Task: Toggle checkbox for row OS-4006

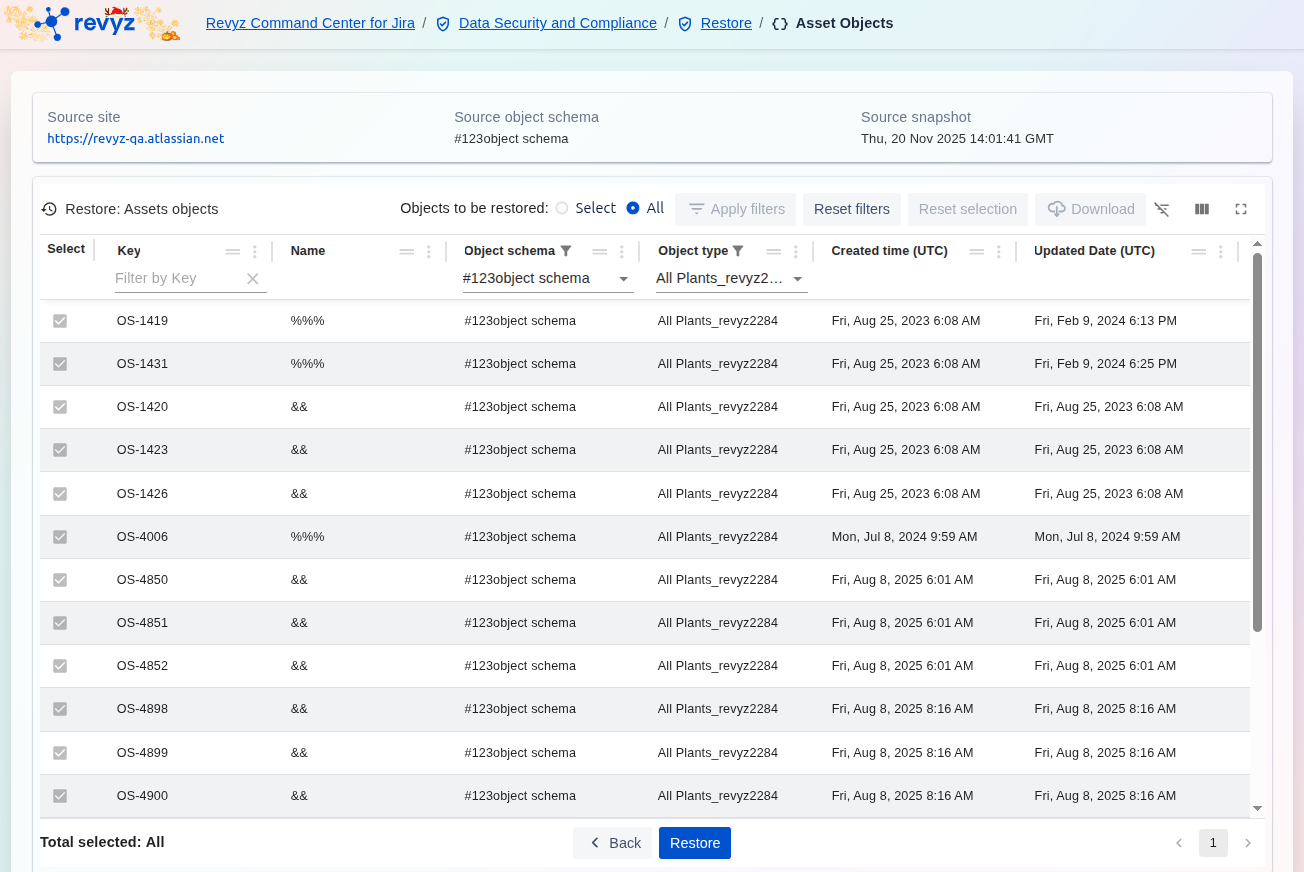Action: point(60,537)
